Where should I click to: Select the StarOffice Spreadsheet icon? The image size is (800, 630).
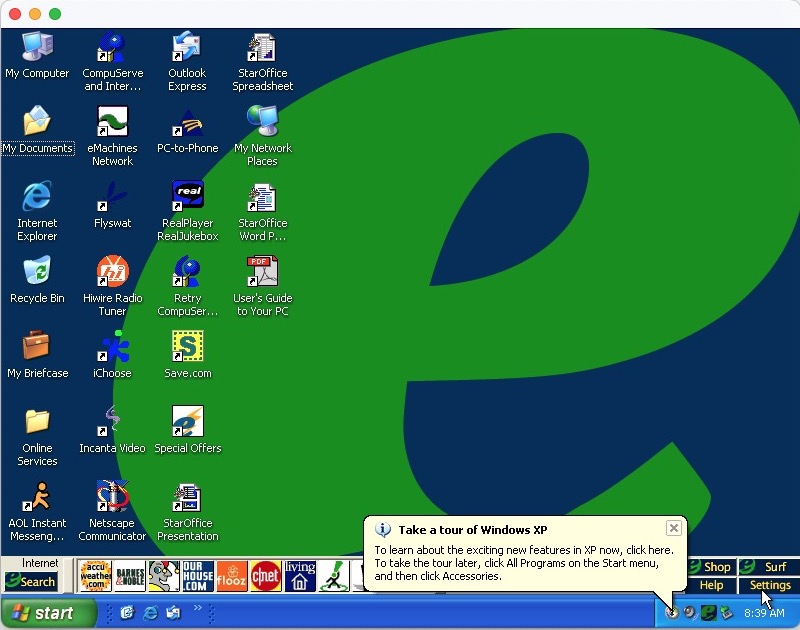tap(262, 48)
